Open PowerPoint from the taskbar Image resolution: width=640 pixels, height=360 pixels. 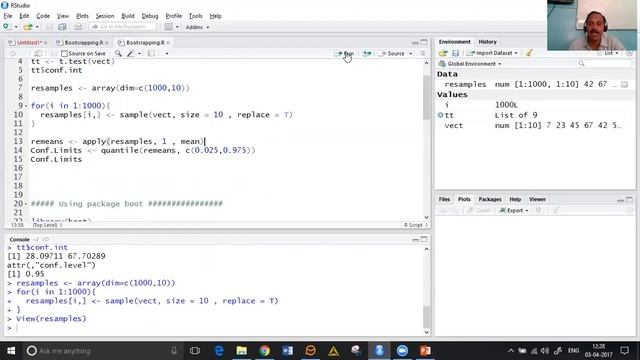(x=425, y=351)
